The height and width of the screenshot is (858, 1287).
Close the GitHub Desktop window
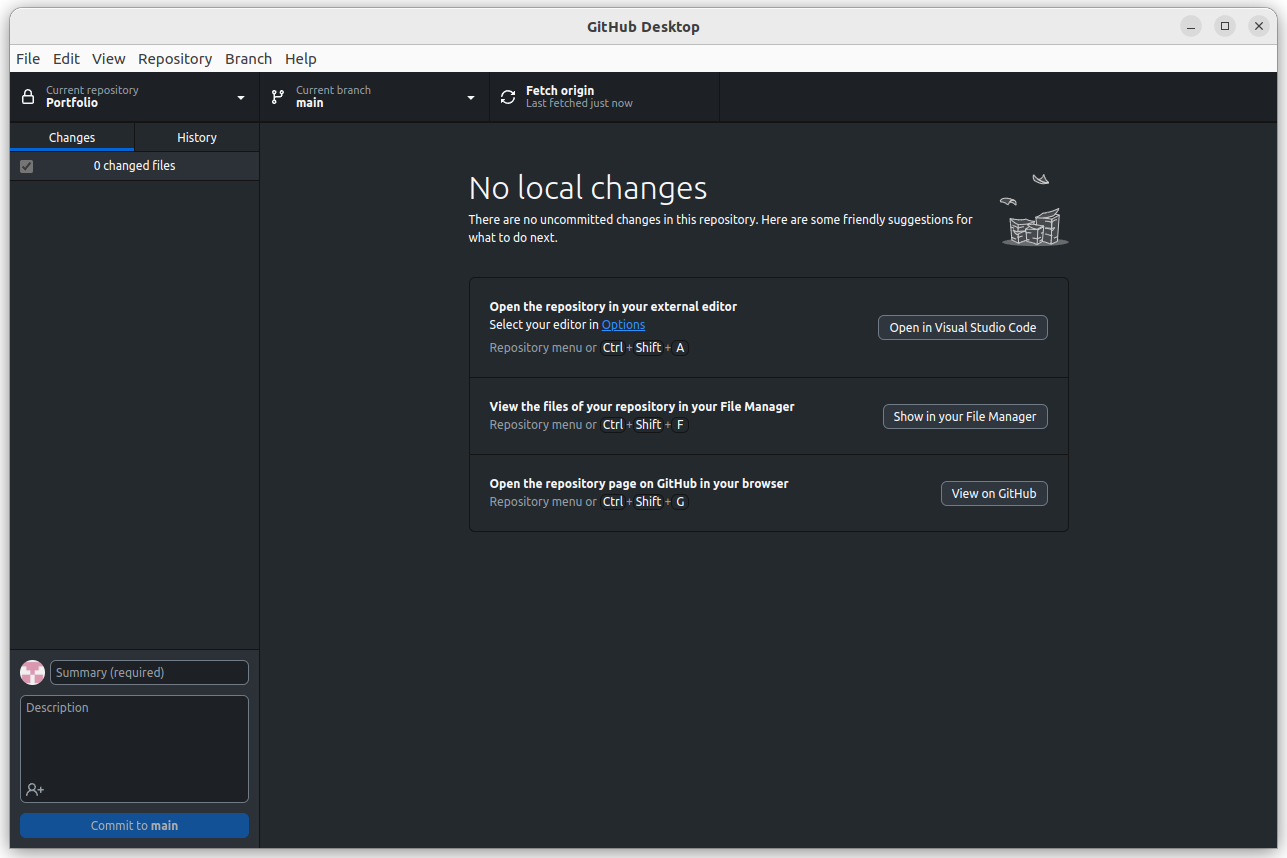pyautogui.click(x=1258, y=27)
